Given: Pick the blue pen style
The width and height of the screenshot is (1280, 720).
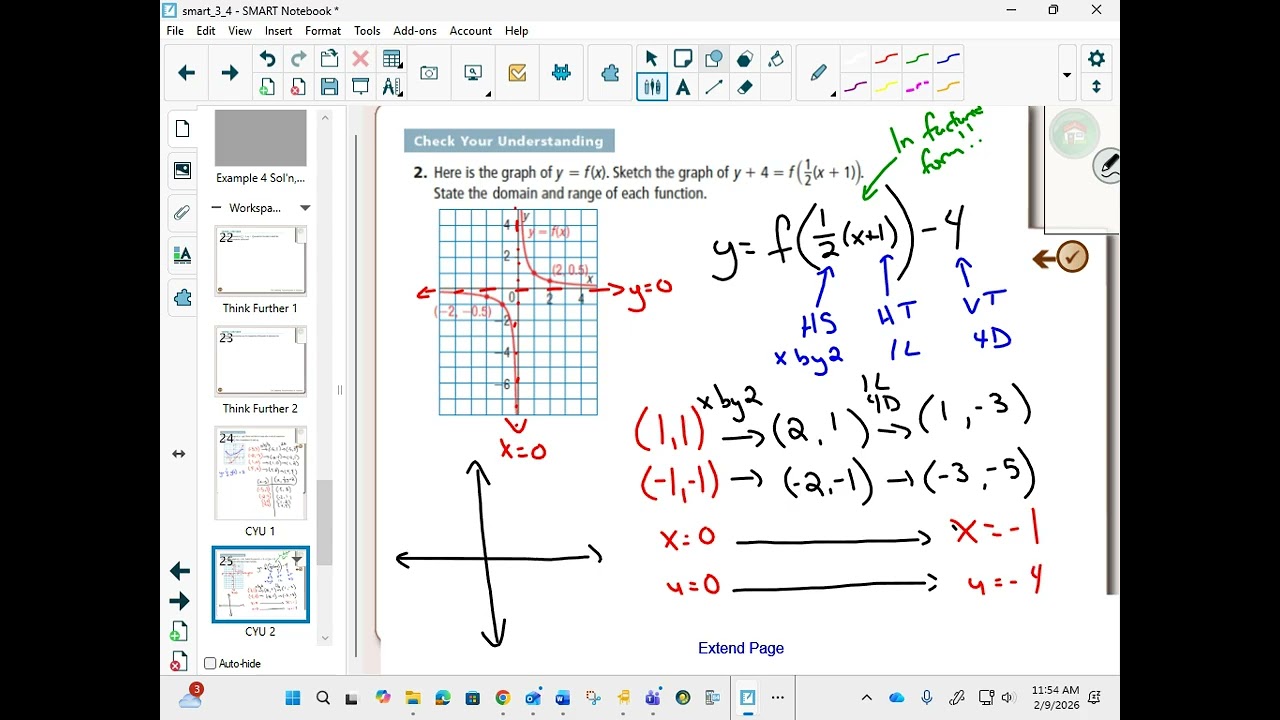Looking at the screenshot, I should click(x=949, y=59).
